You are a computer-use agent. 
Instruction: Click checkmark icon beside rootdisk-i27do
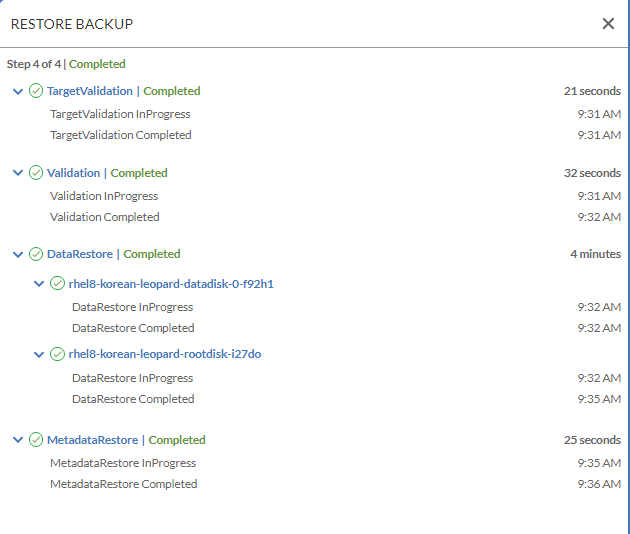(x=57, y=354)
